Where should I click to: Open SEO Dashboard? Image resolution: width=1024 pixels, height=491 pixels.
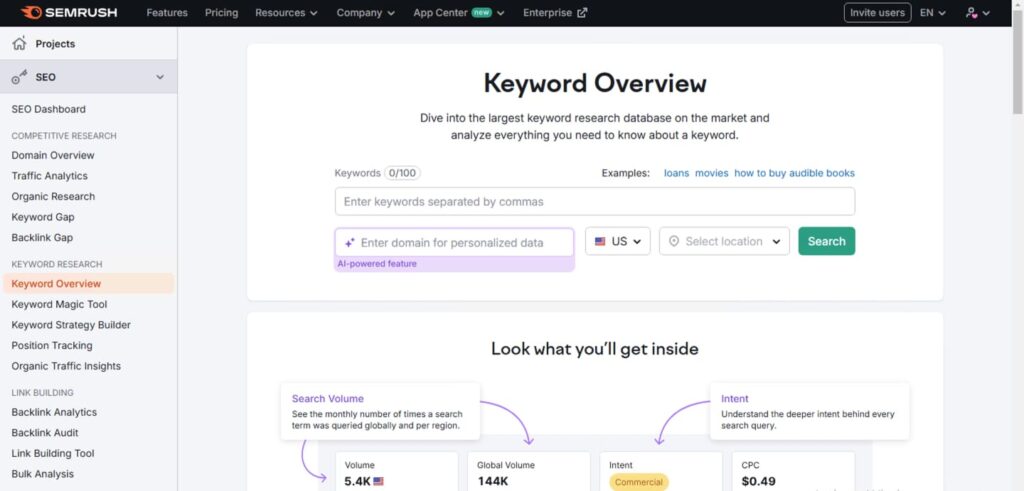click(48, 109)
